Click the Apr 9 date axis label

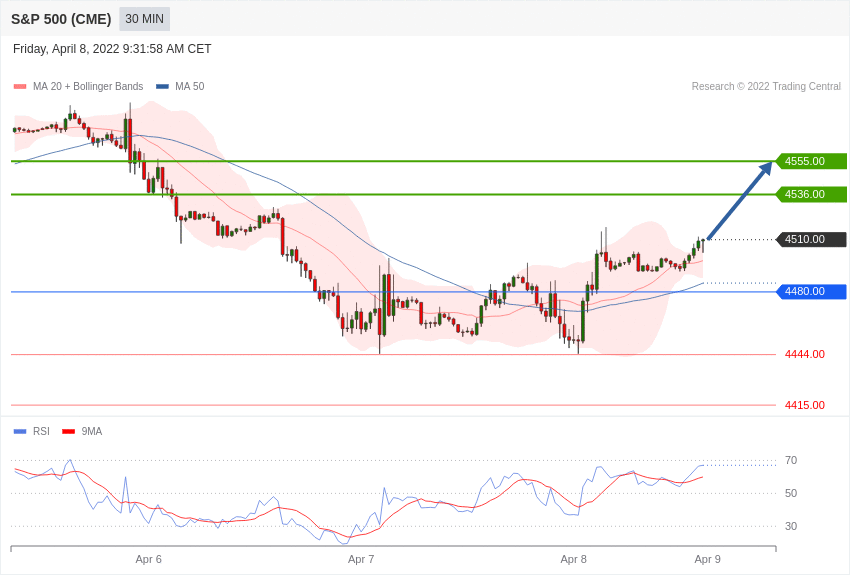(707, 559)
